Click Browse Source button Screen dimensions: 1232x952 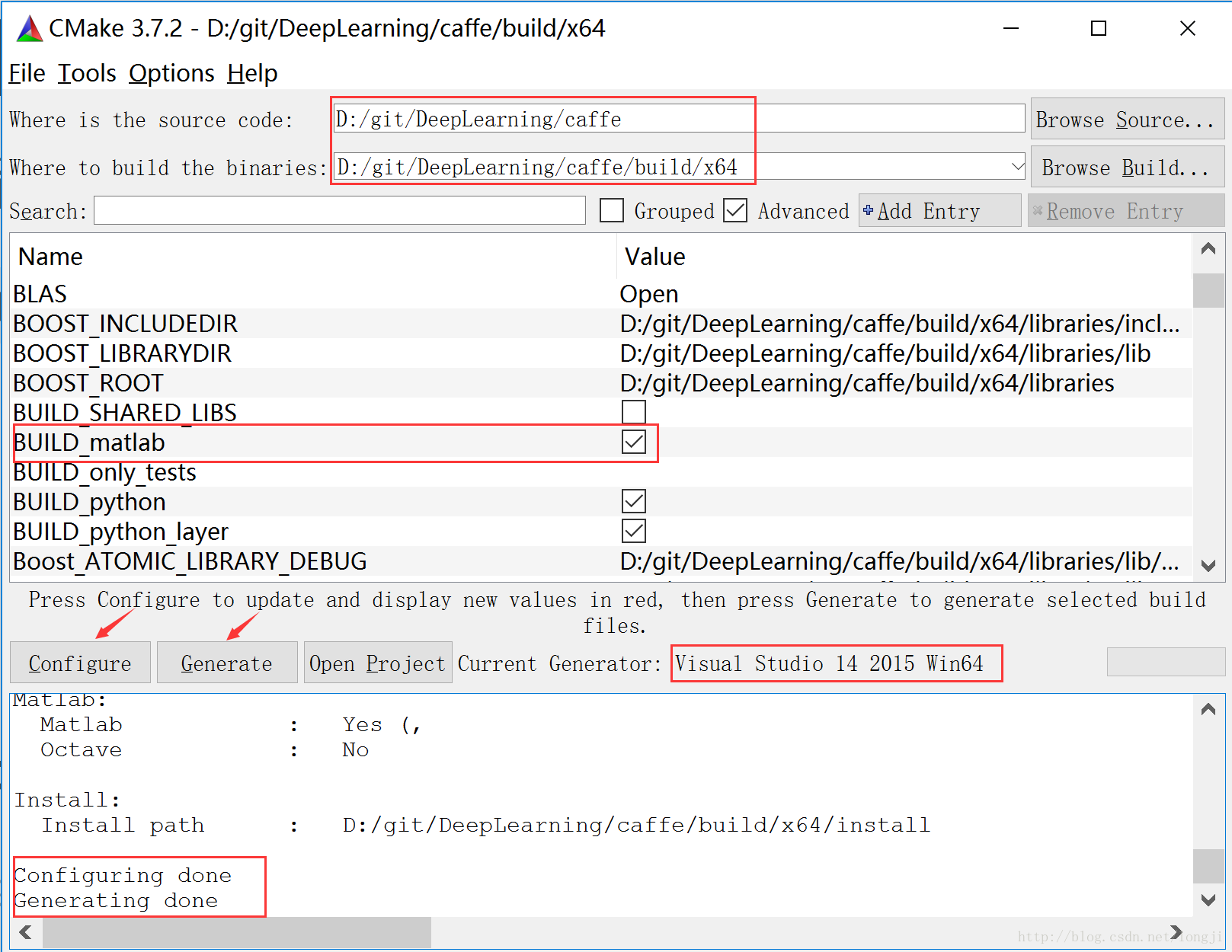1126,120
